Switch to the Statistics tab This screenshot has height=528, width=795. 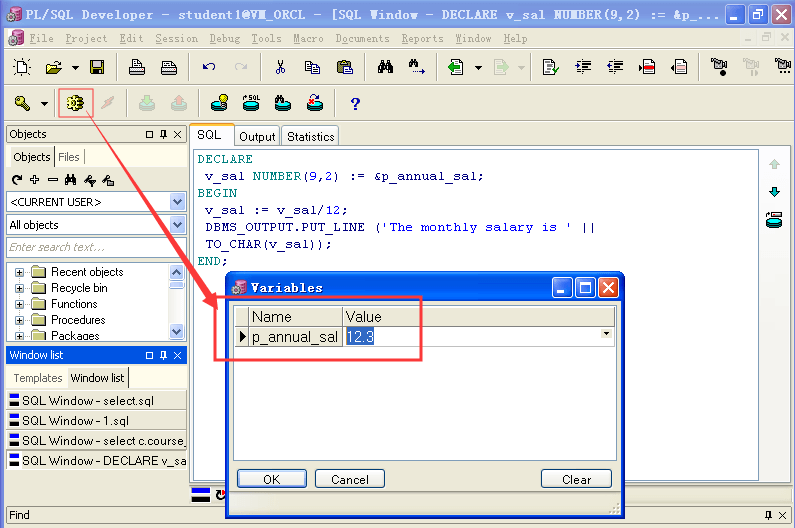(310, 136)
